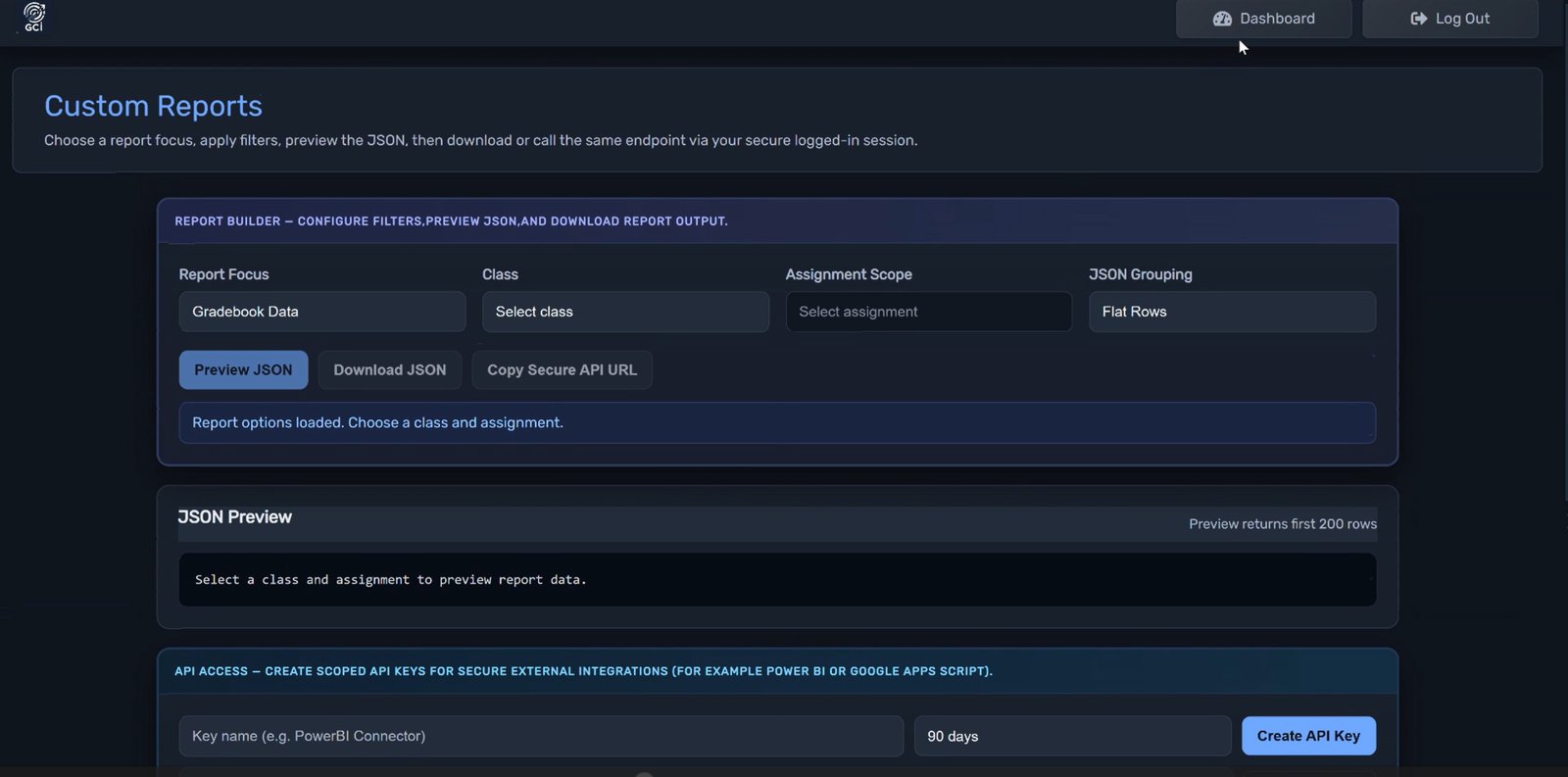The image size is (1568, 777).
Task: Log out of the session
Action: [x=1449, y=19]
